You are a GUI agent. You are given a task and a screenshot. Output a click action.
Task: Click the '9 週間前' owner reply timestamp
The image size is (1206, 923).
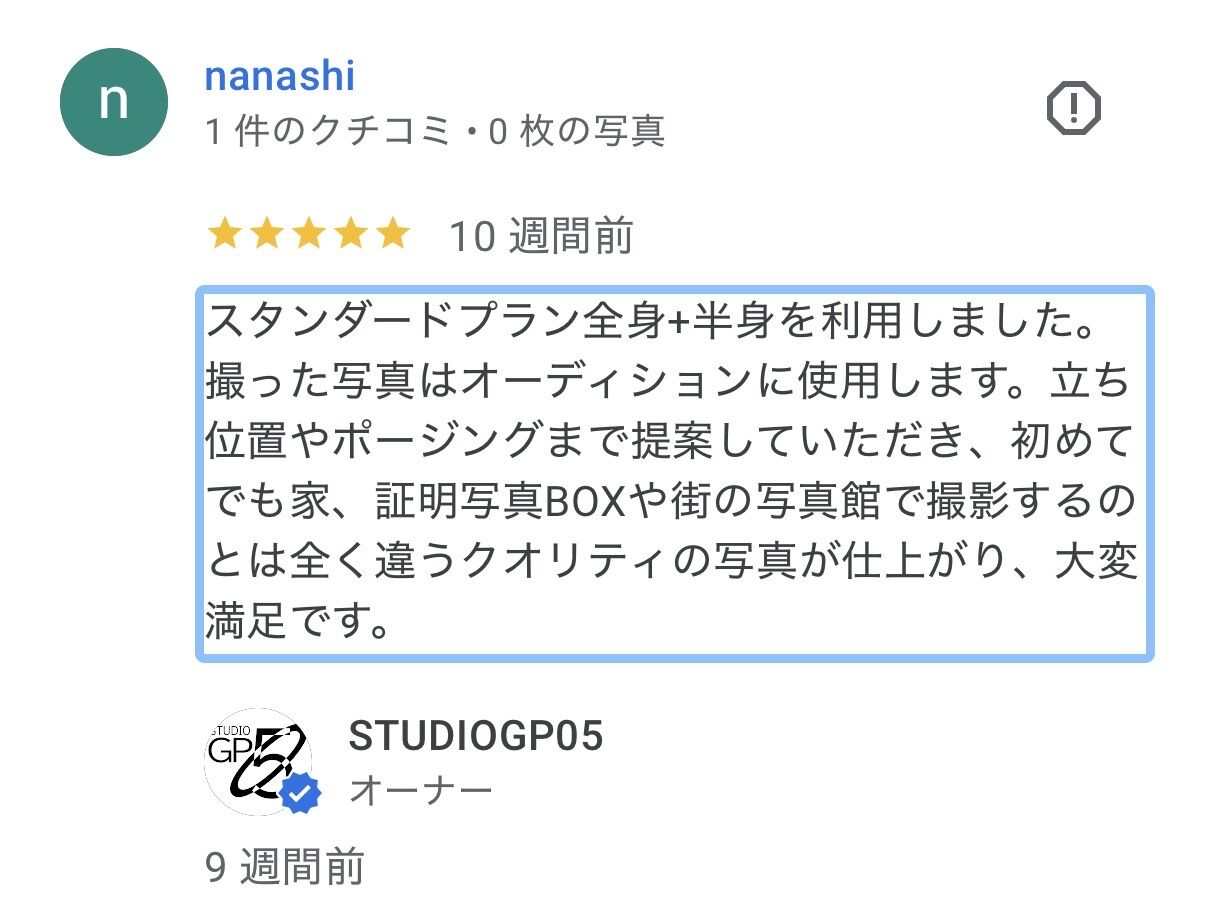coord(285,867)
